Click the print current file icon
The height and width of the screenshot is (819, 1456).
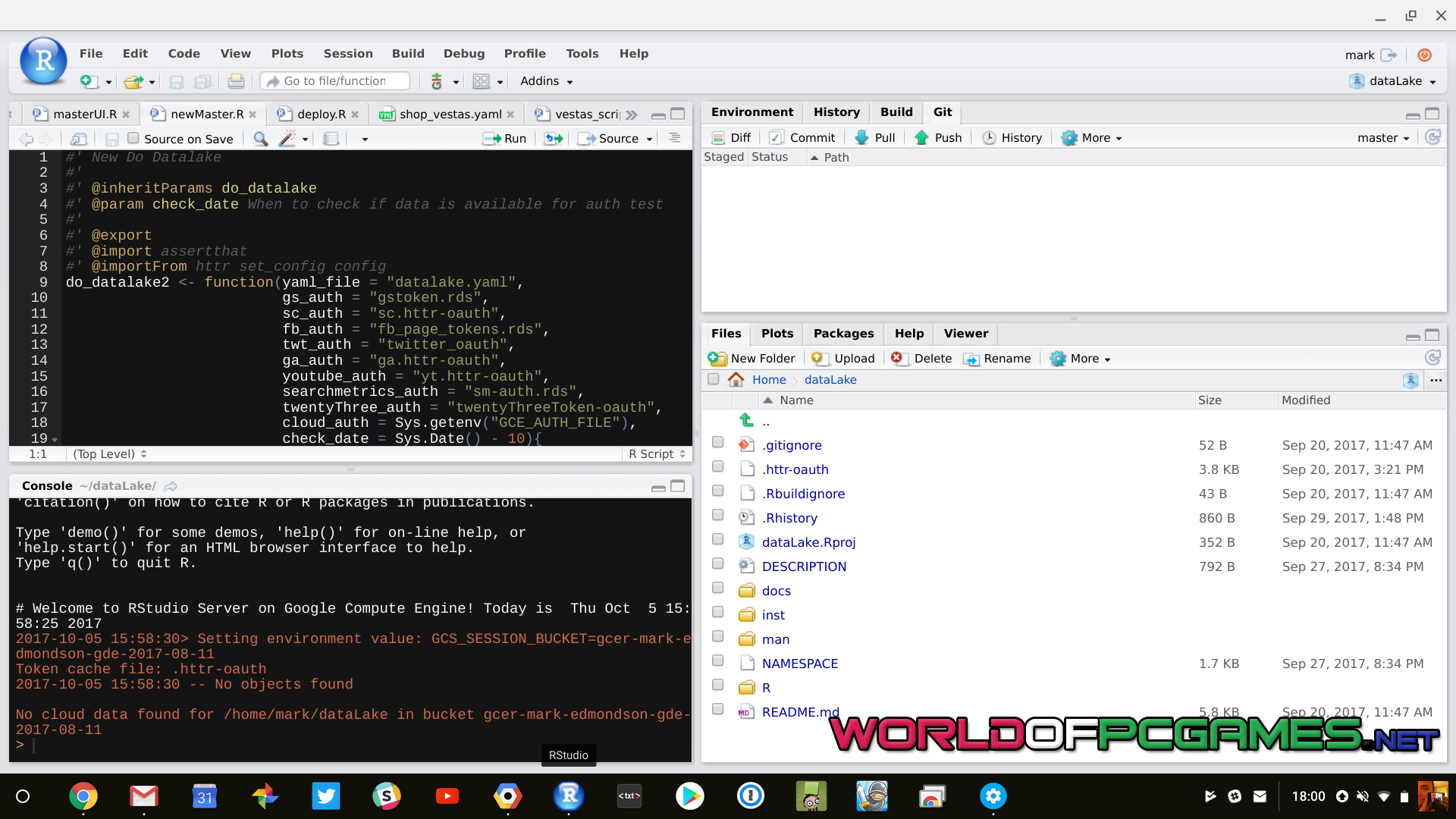point(236,81)
